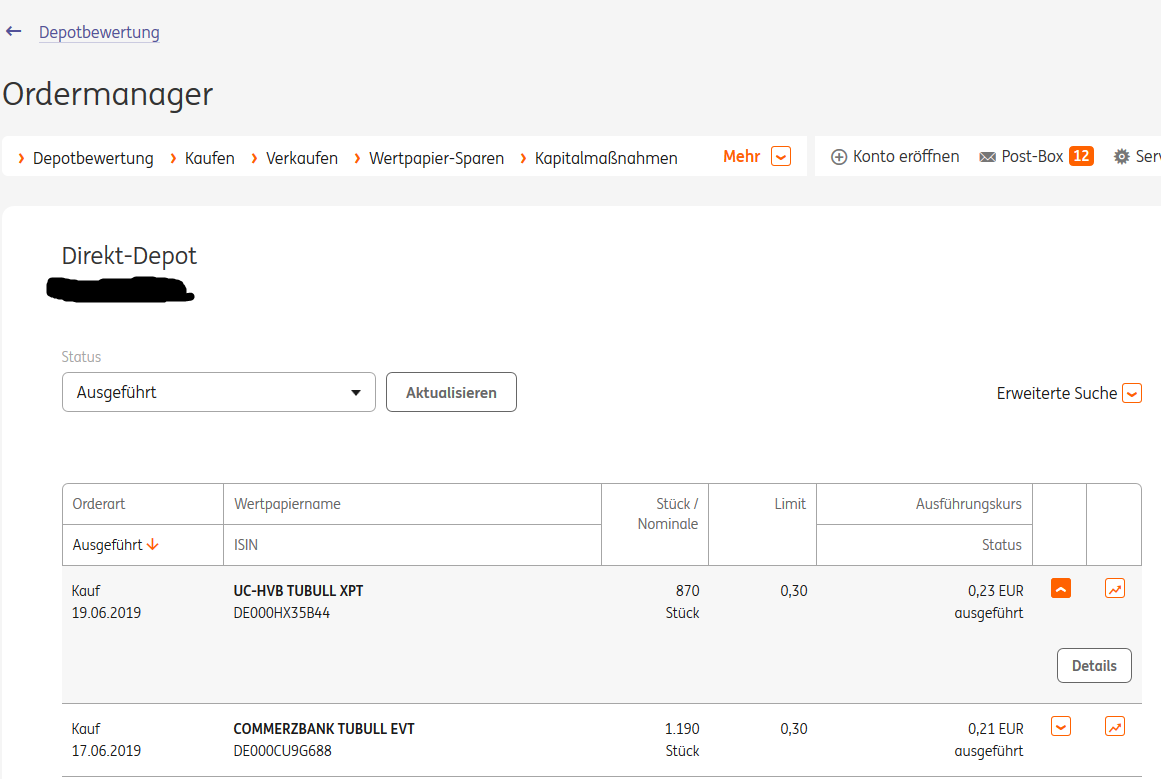The width and height of the screenshot is (1161, 779).
Task: Select Wertpapier-Sparen in the navigation
Action: pyautogui.click(x=436, y=158)
